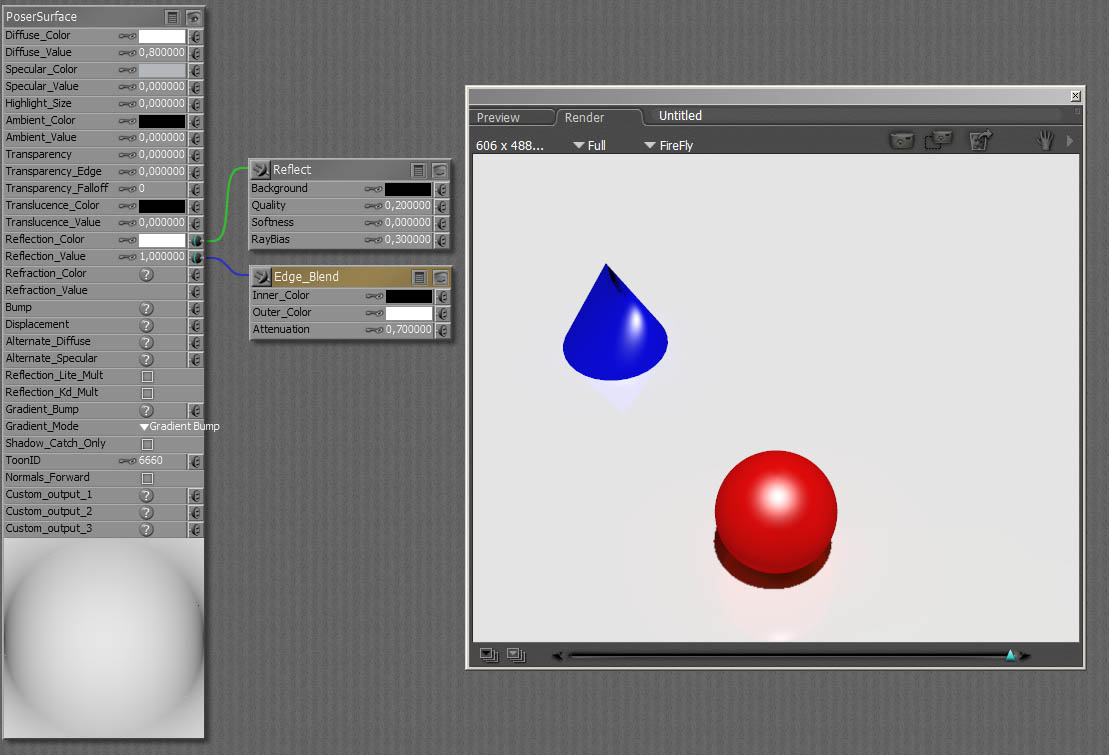Click the 606 x 488 dimensions label
This screenshot has width=1109, height=755.
(509, 145)
